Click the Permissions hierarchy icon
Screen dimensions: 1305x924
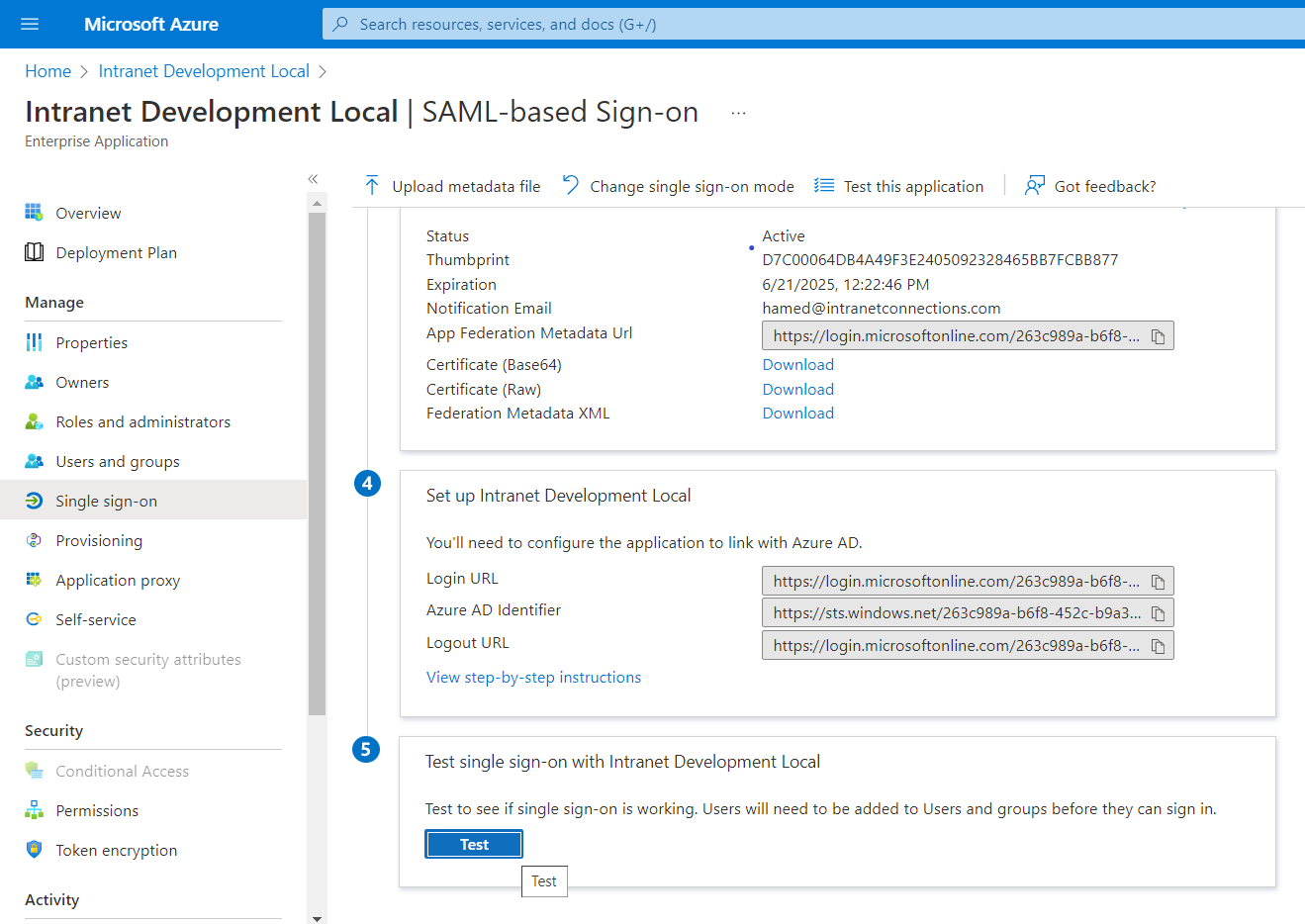pos(34,810)
